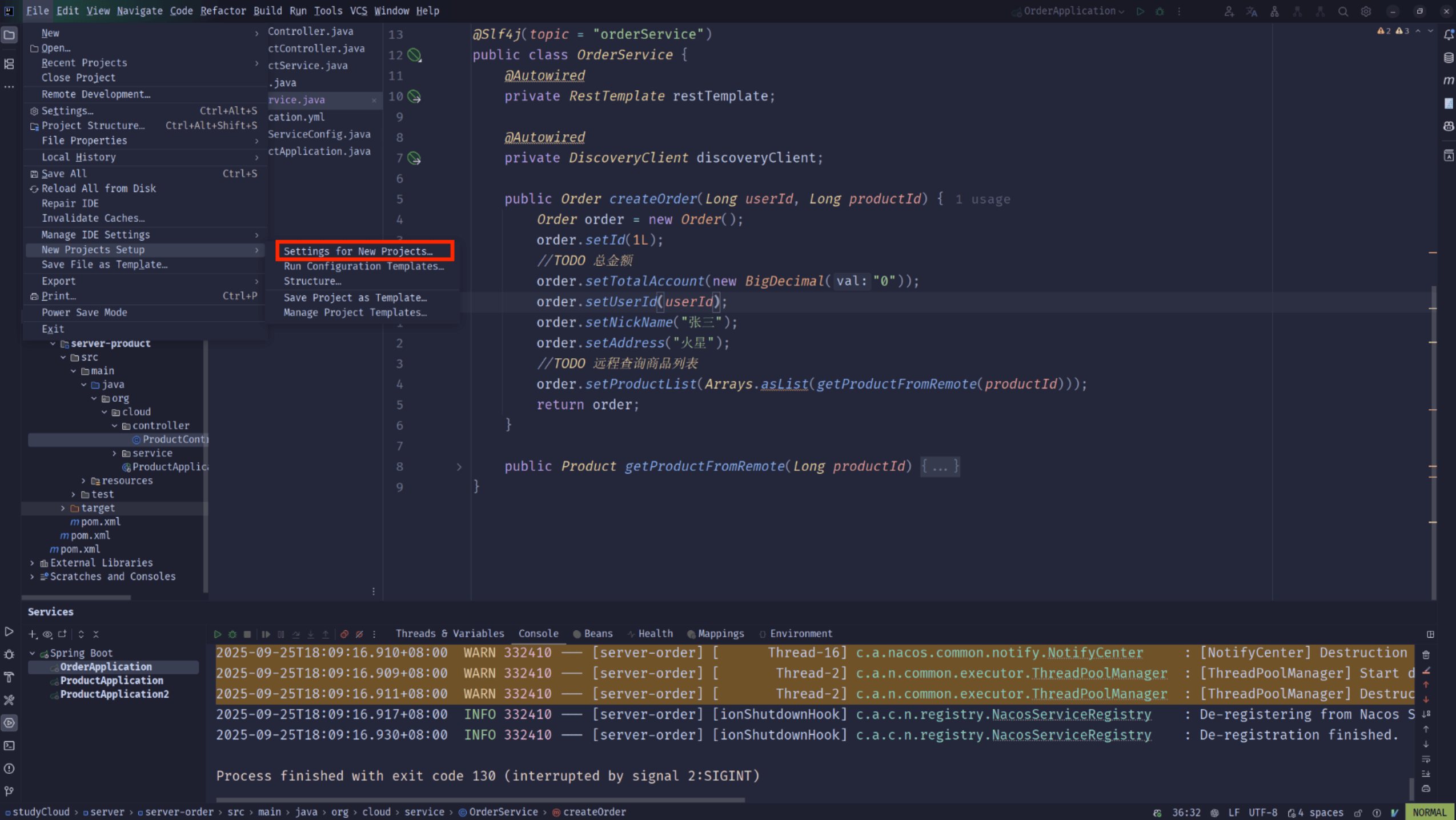Click the NacosServiceRegistry link in the console
Image resolution: width=1456 pixels, height=820 pixels.
coord(1071,715)
